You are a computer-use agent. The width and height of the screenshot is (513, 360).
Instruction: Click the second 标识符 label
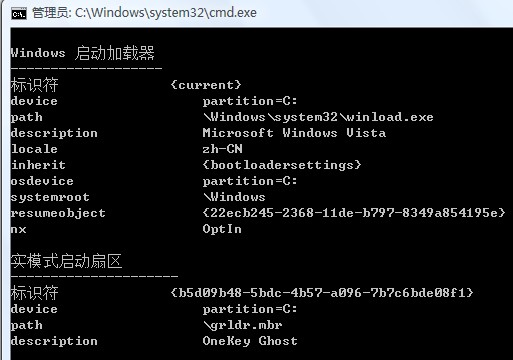coord(34,293)
